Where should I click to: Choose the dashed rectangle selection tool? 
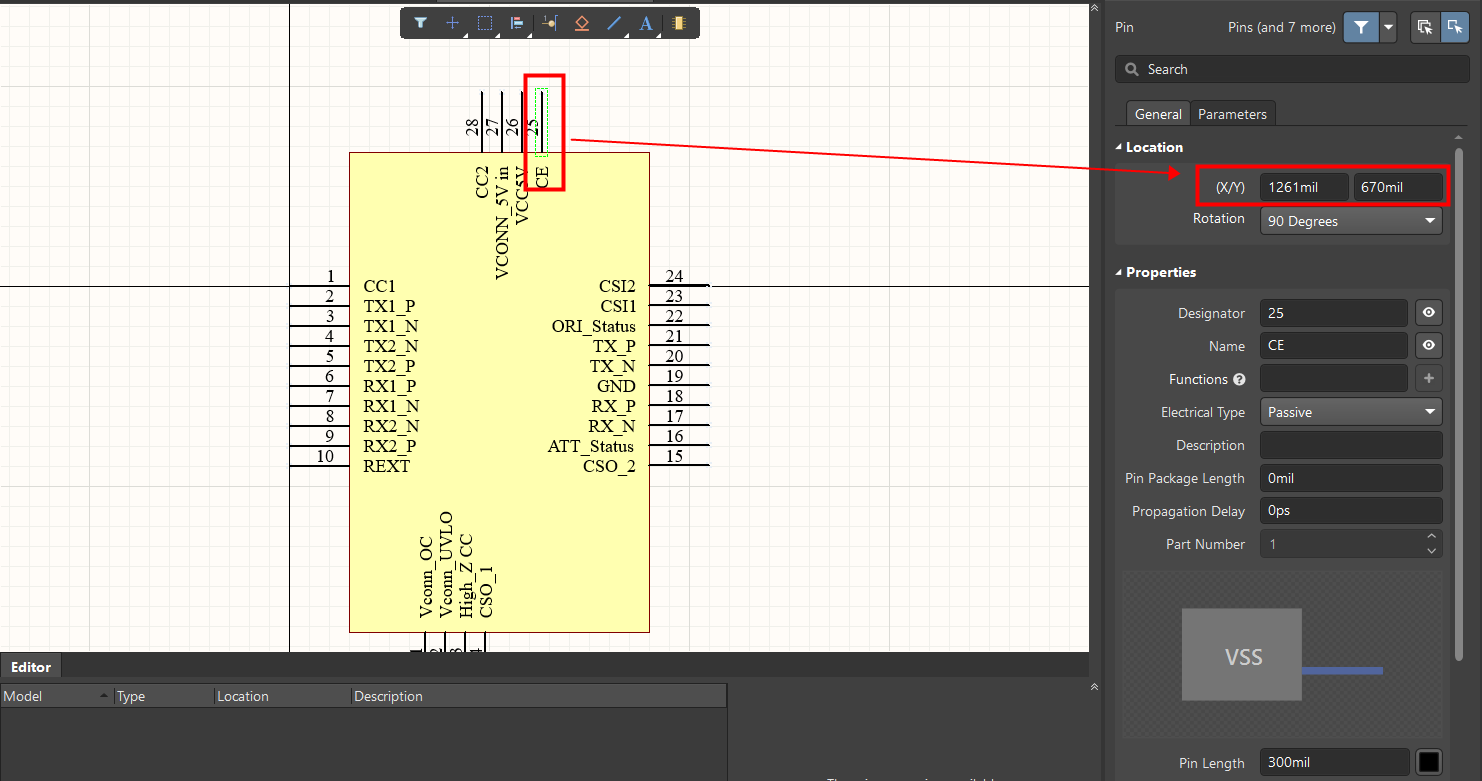click(485, 23)
